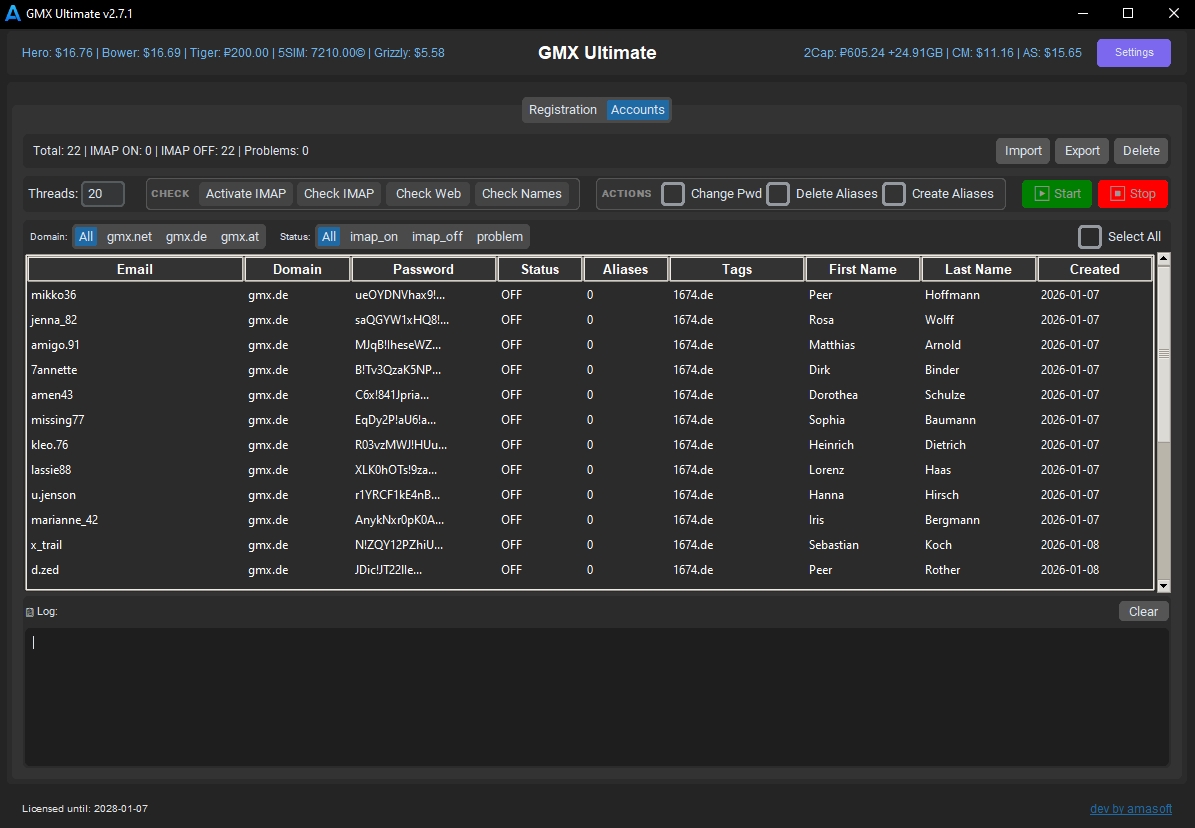The width and height of the screenshot is (1195, 828).
Task: Click the small Log icon
Action: (30, 612)
